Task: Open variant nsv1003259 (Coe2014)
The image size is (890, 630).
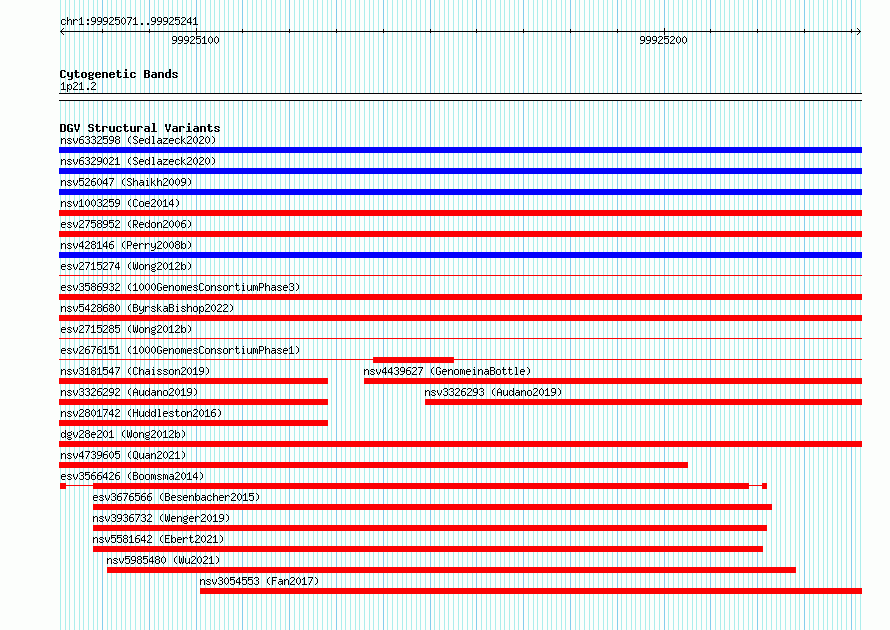Action: [x=120, y=203]
